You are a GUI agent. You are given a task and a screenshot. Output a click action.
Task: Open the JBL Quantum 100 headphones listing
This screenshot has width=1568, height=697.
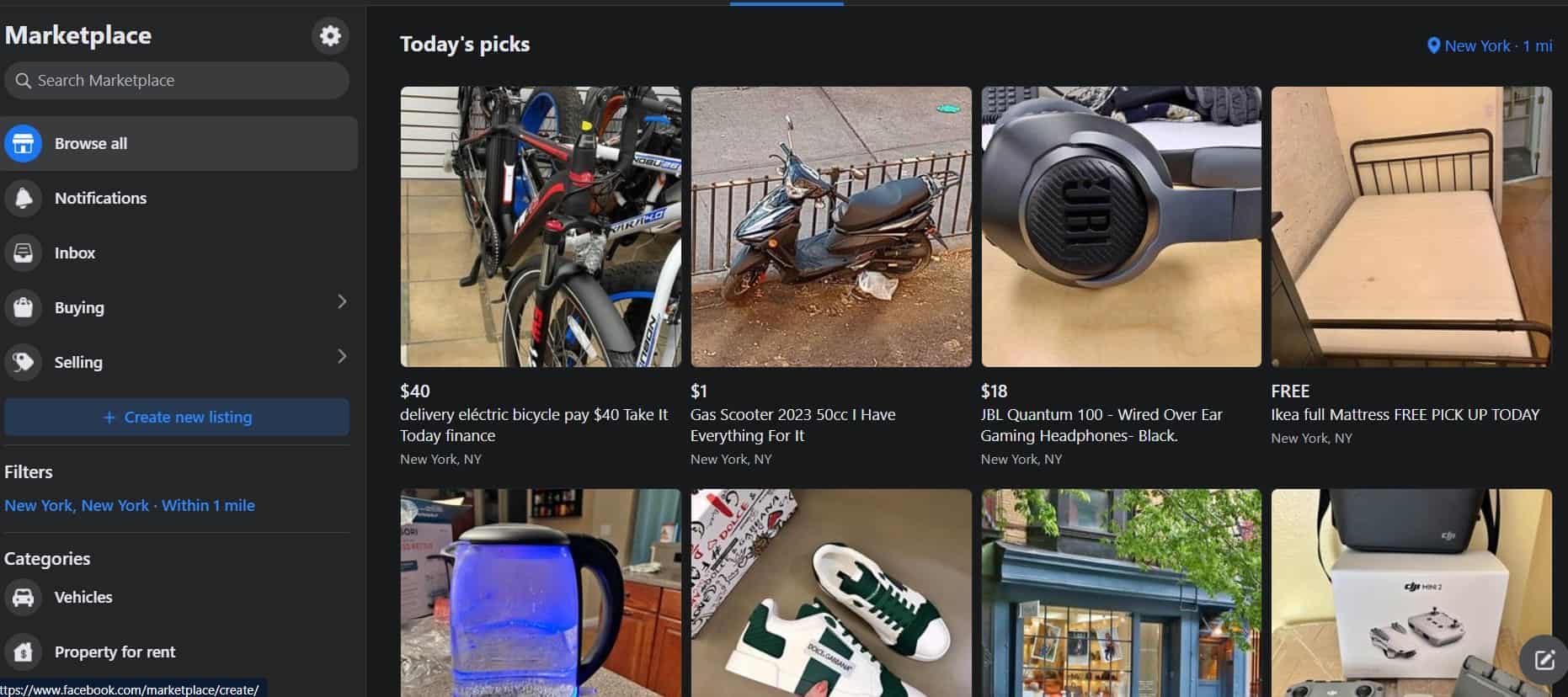[1121, 276]
